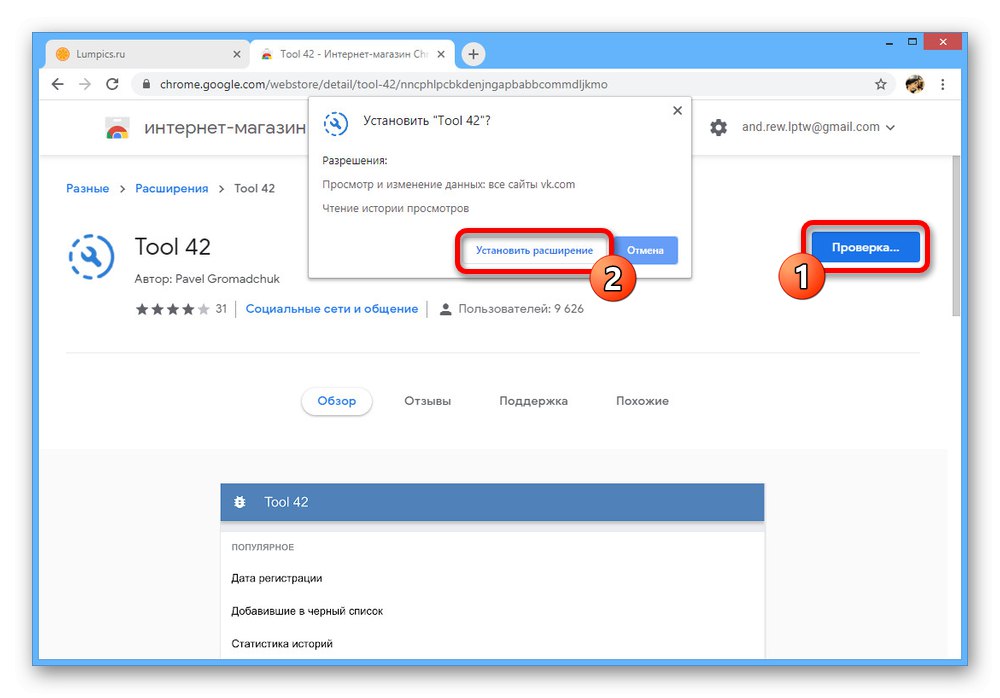The width and height of the screenshot is (1000, 698).
Task: Open the Chrome profile avatar
Action: click(915, 84)
